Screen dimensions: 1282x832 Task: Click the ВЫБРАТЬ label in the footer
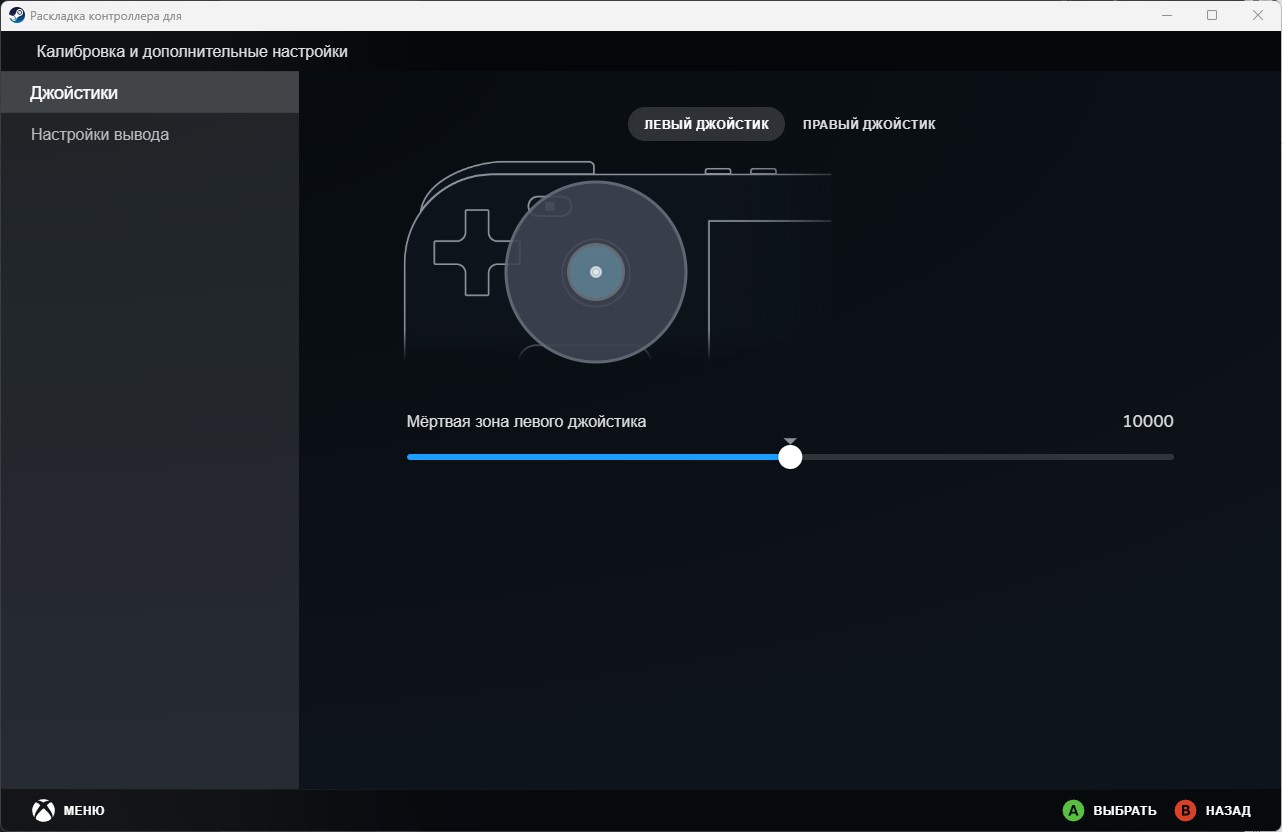1125,810
